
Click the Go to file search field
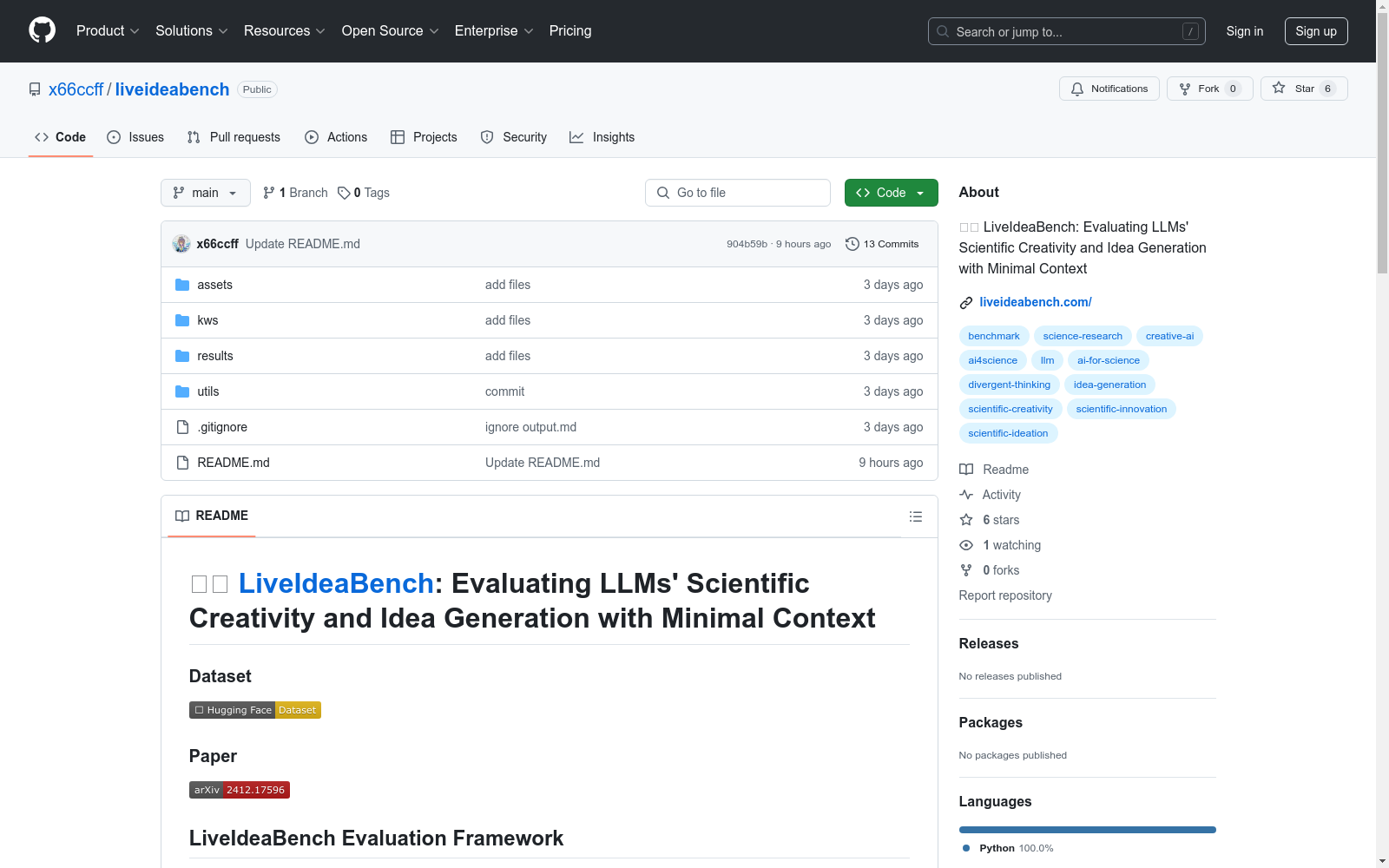point(738,193)
